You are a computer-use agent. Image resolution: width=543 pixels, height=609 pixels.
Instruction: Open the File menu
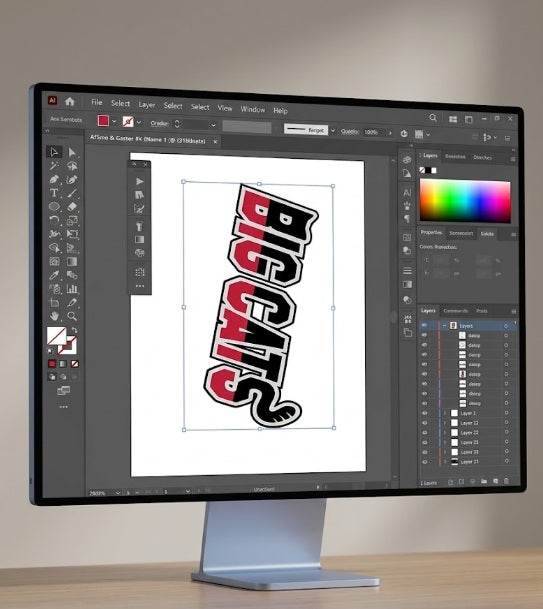pyautogui.click(x=97, y=103)
